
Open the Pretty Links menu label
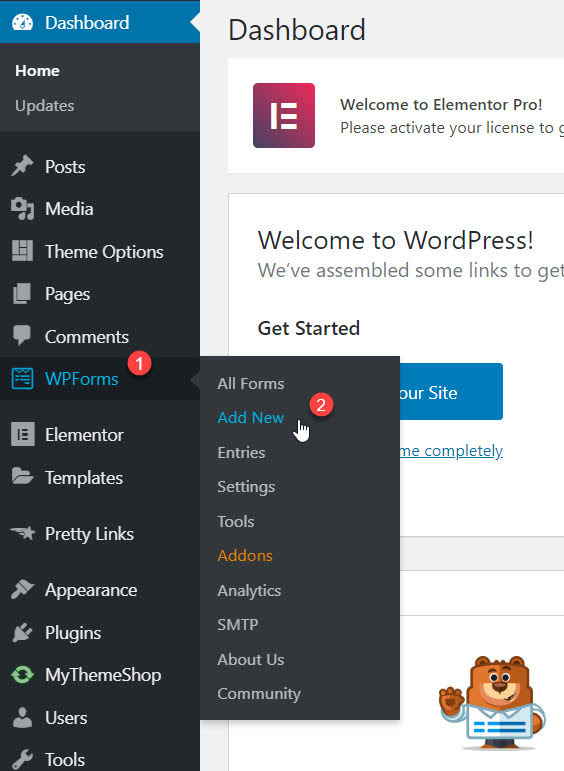tap(89, 534)
